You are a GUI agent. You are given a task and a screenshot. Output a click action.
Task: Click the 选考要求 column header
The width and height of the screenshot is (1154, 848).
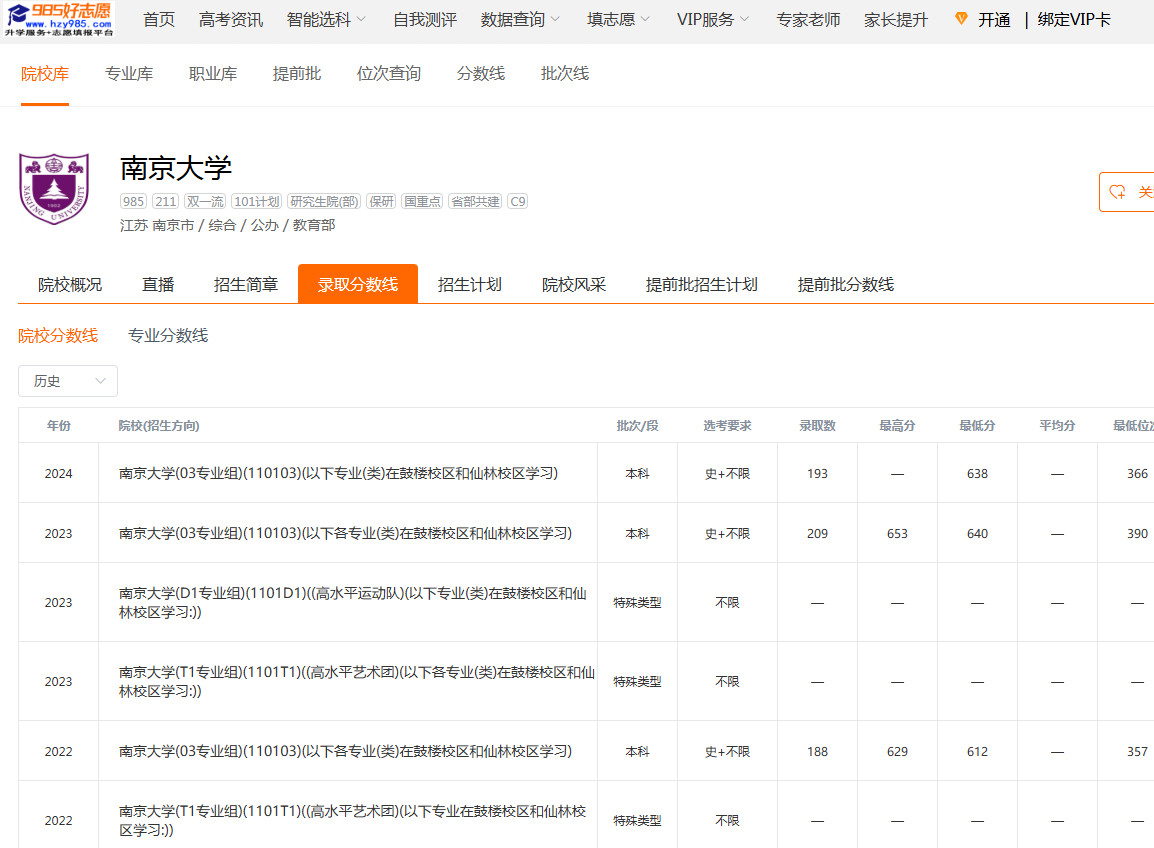click(x=727, y=425)
